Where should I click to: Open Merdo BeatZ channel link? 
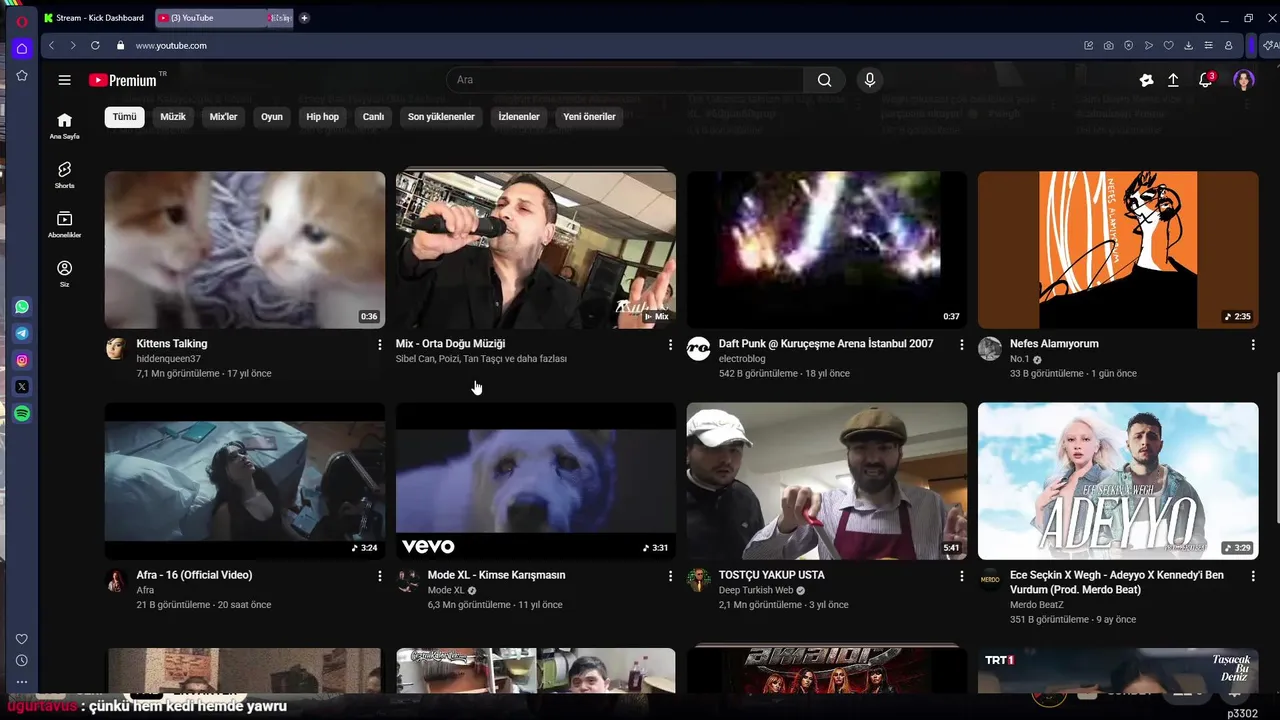click(1037, 605)
